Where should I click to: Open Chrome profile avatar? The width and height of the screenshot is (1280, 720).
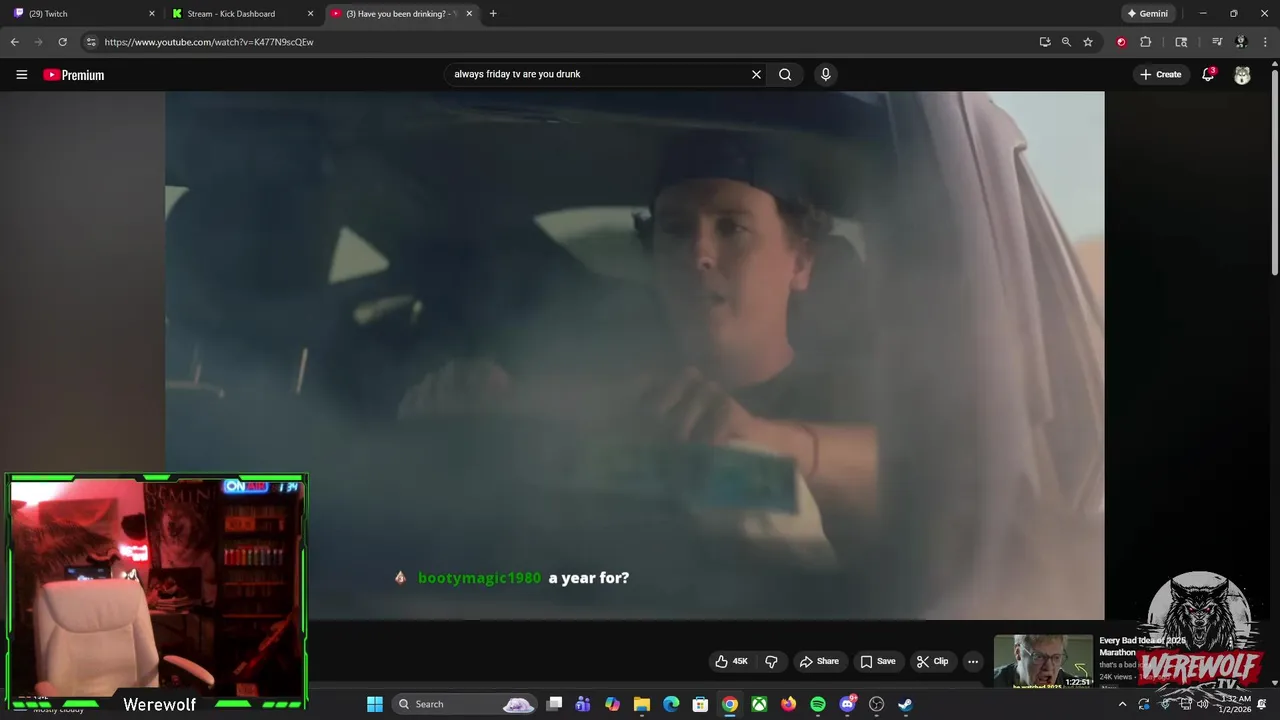[x=1241, y=42]
